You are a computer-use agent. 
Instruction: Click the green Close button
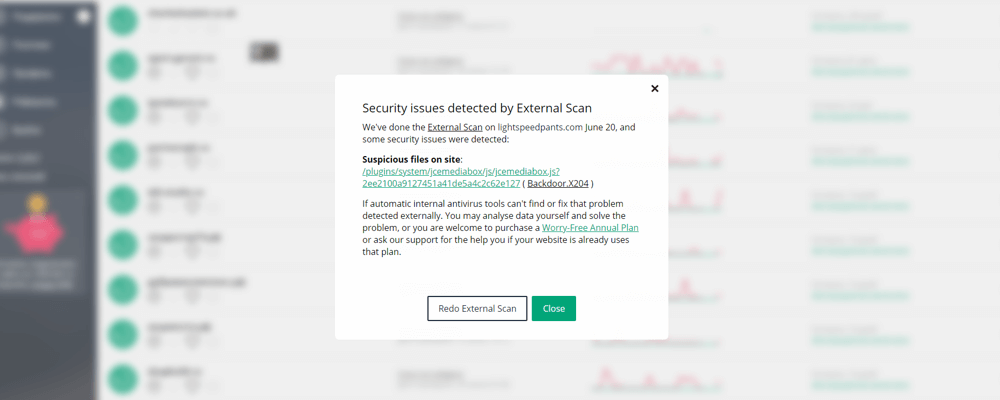pyautogui.click(x=554, y=308)
